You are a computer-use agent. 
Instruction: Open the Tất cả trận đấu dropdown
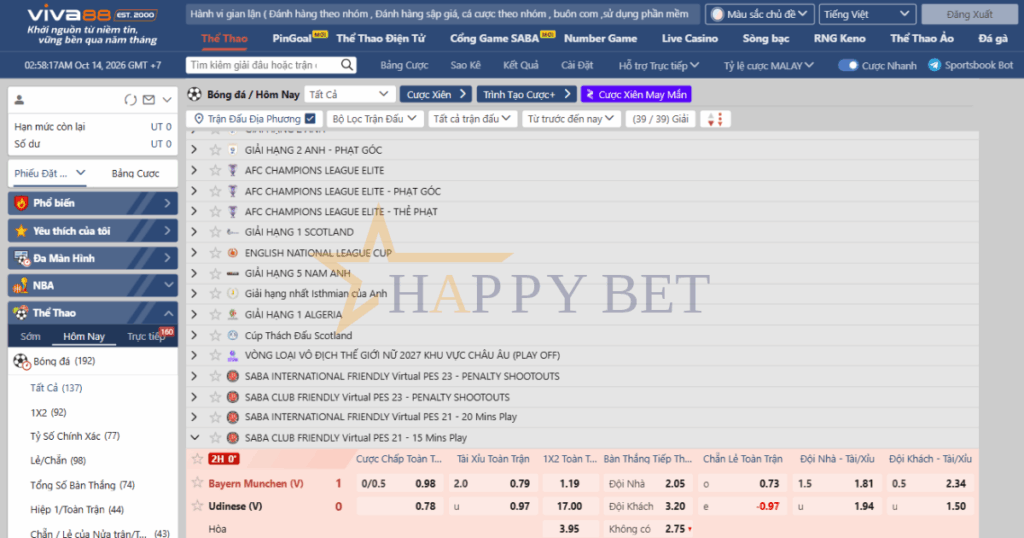pyautogui.click(x=472, y=119)
